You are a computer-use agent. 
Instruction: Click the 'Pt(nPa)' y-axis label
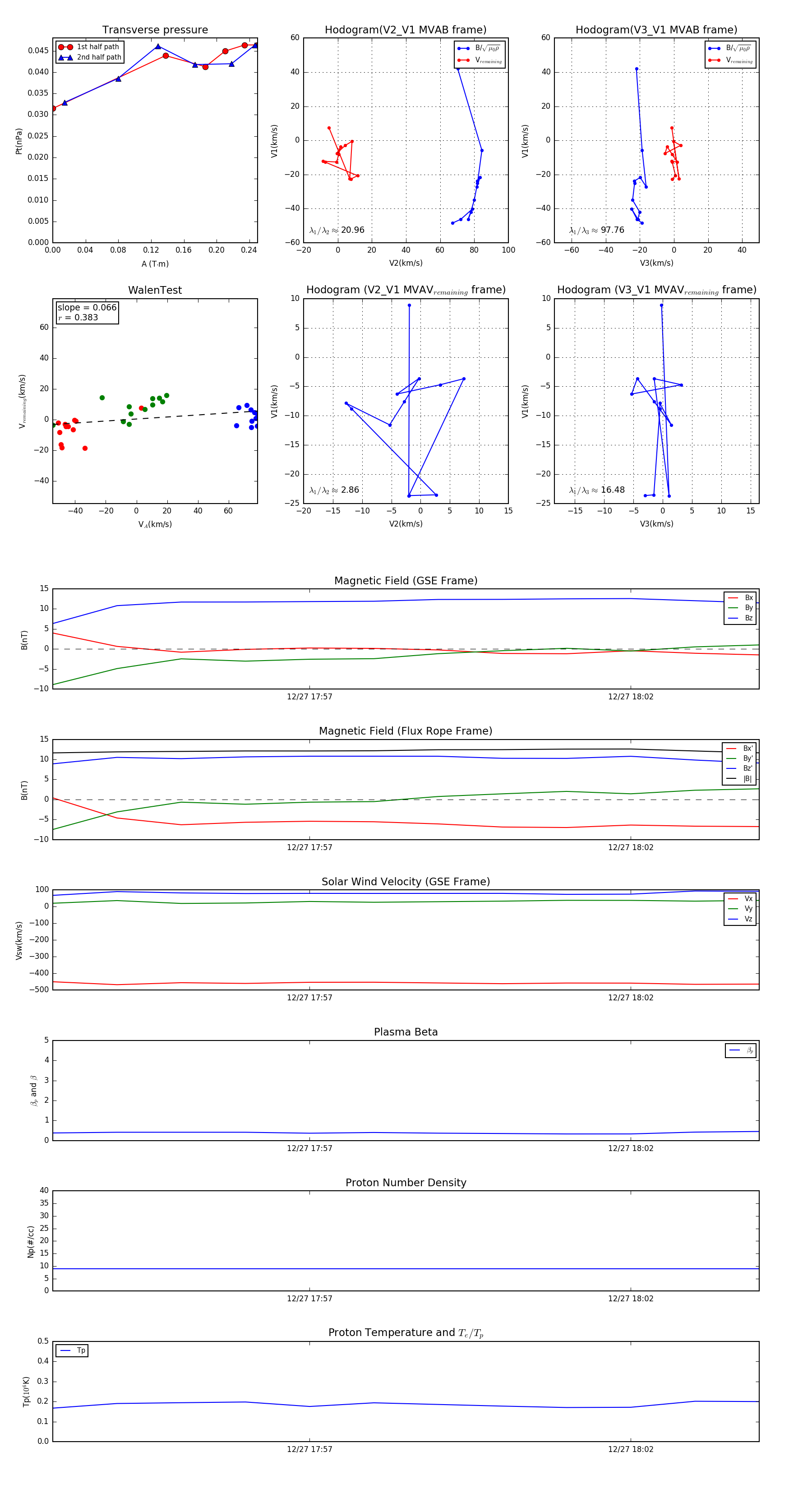(x=19, y=140)
